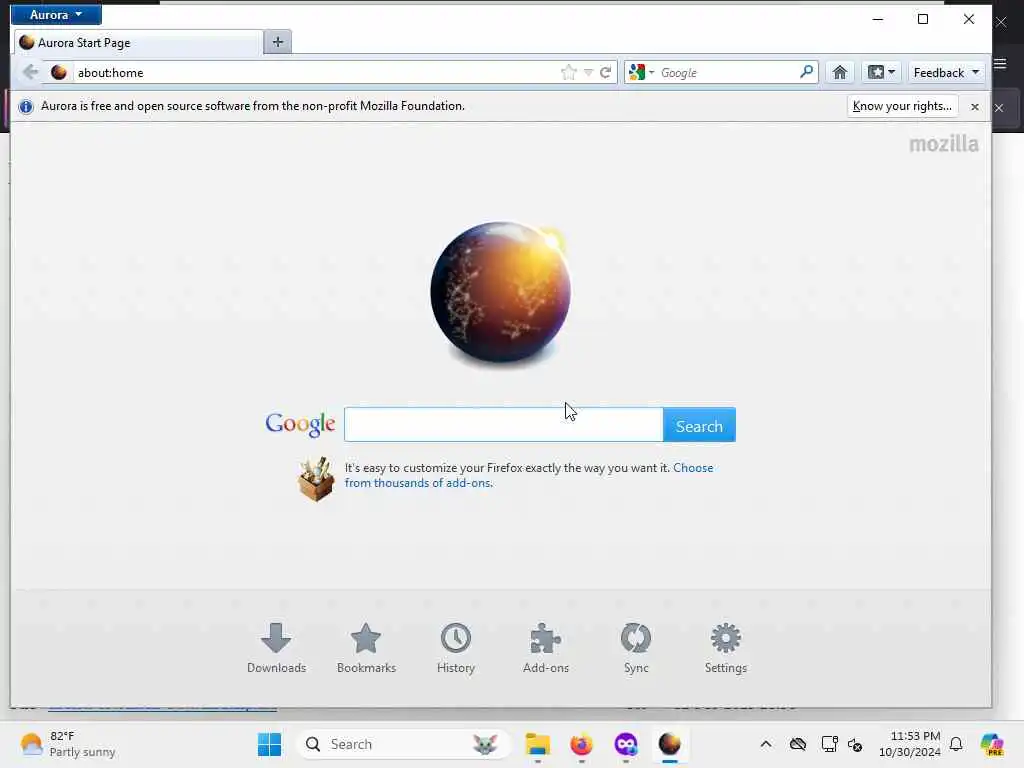Open the Windows Start menu

[269, 744]
